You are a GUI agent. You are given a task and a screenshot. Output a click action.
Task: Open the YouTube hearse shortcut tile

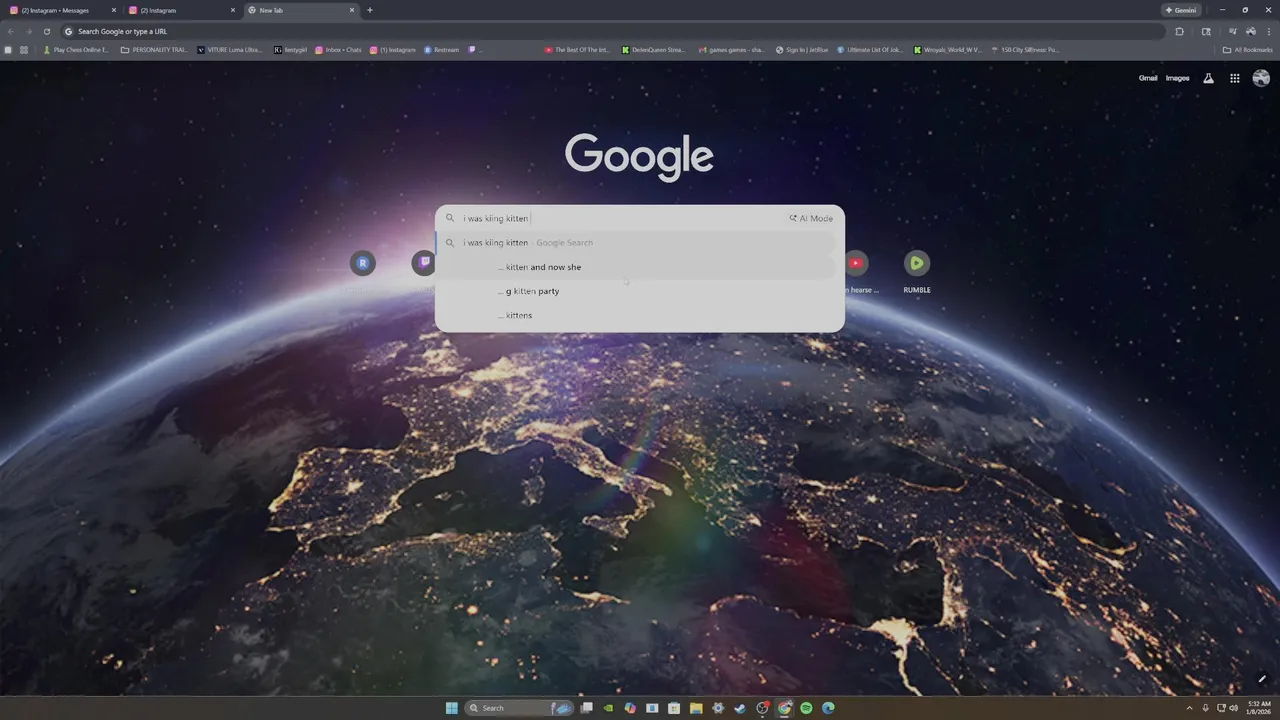856,263
